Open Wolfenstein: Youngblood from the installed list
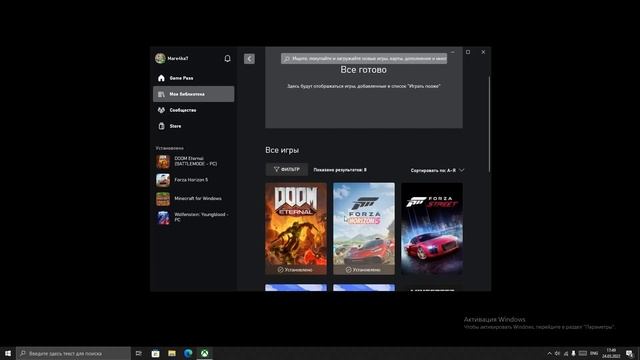 point(193,217)
